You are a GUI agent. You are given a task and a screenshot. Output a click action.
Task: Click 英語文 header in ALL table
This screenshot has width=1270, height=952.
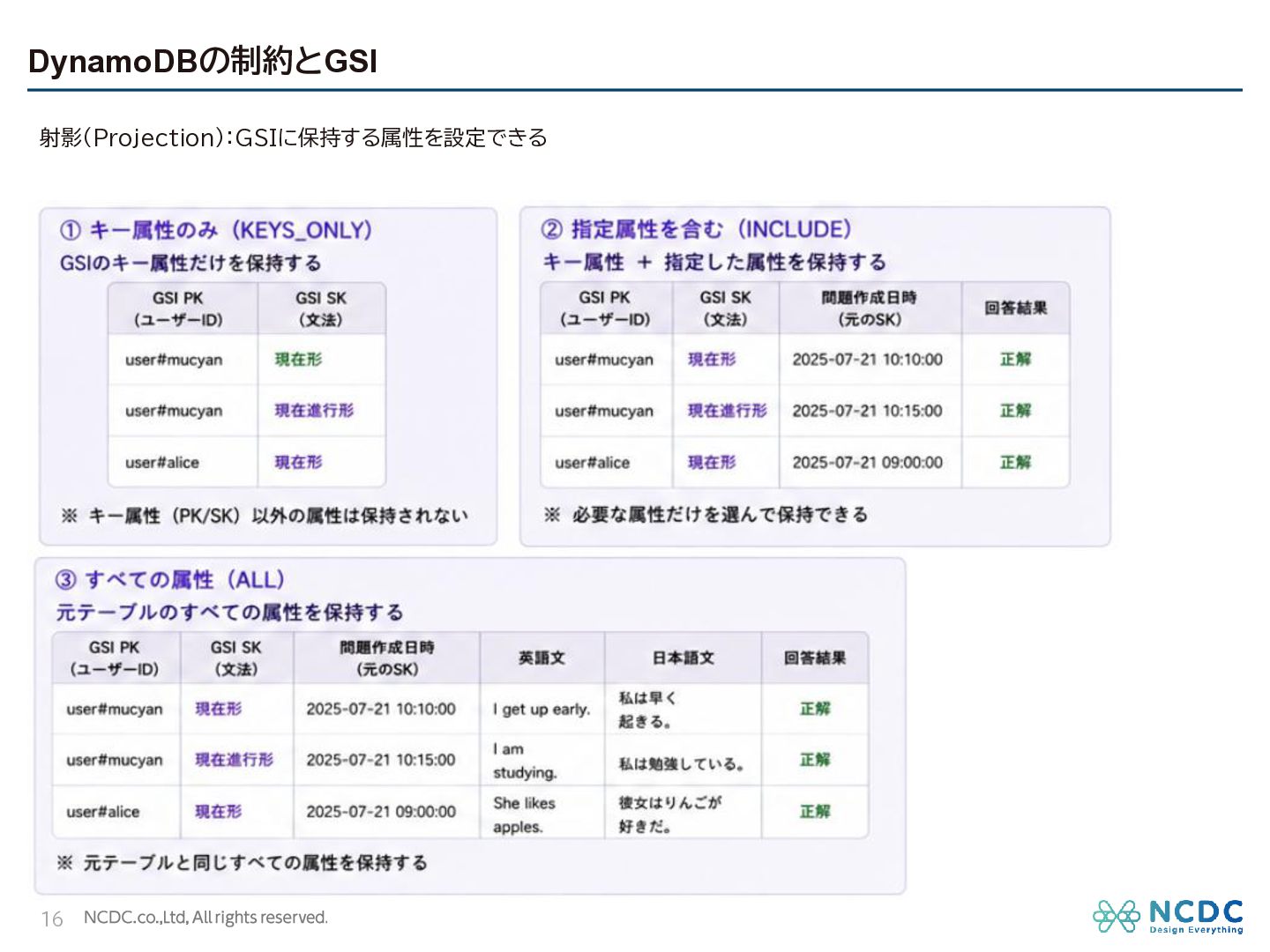tap(542, 658)
